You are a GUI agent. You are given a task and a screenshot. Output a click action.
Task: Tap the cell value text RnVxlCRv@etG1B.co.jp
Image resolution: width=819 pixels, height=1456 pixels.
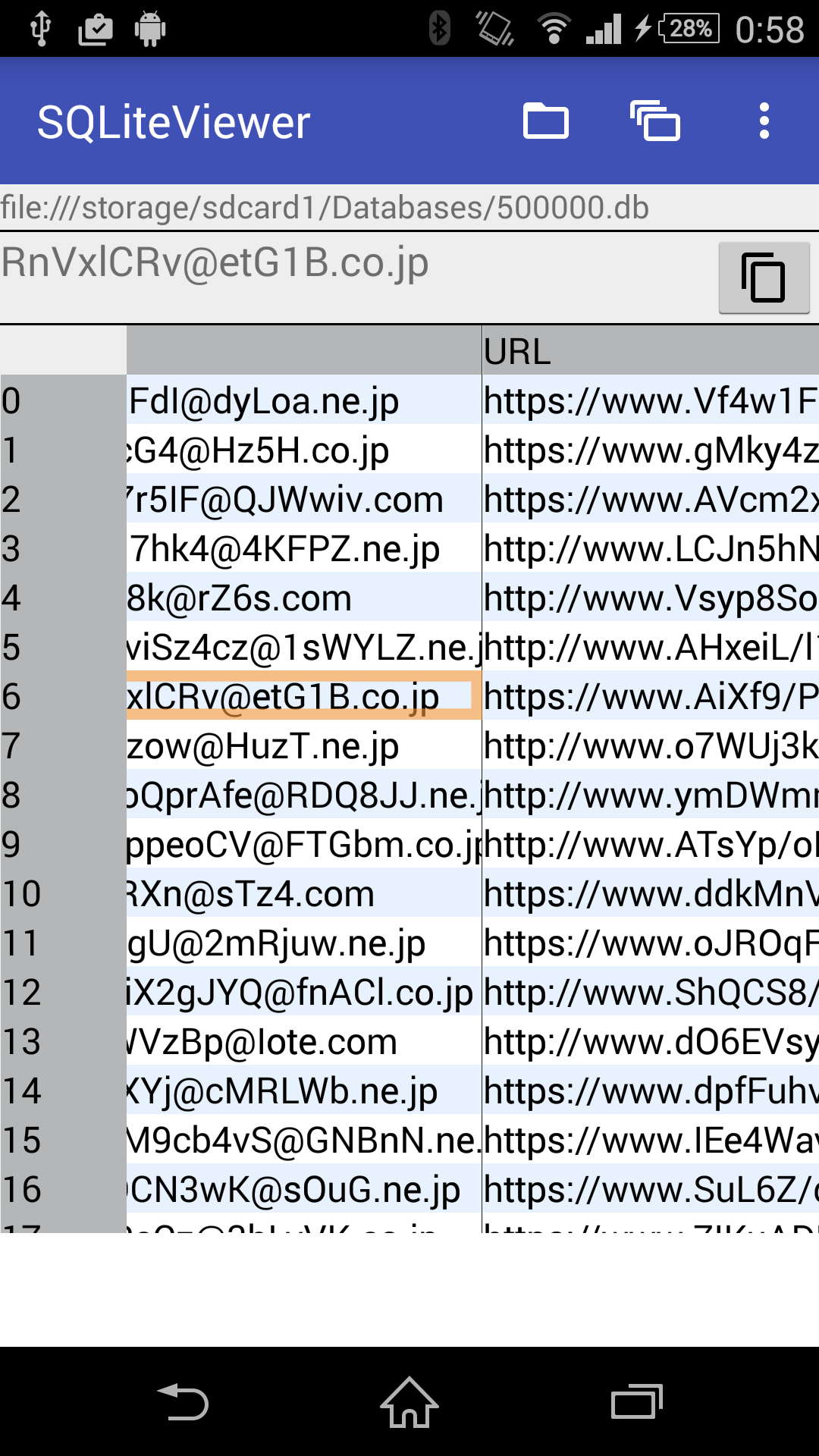click(x=215, y=262)
